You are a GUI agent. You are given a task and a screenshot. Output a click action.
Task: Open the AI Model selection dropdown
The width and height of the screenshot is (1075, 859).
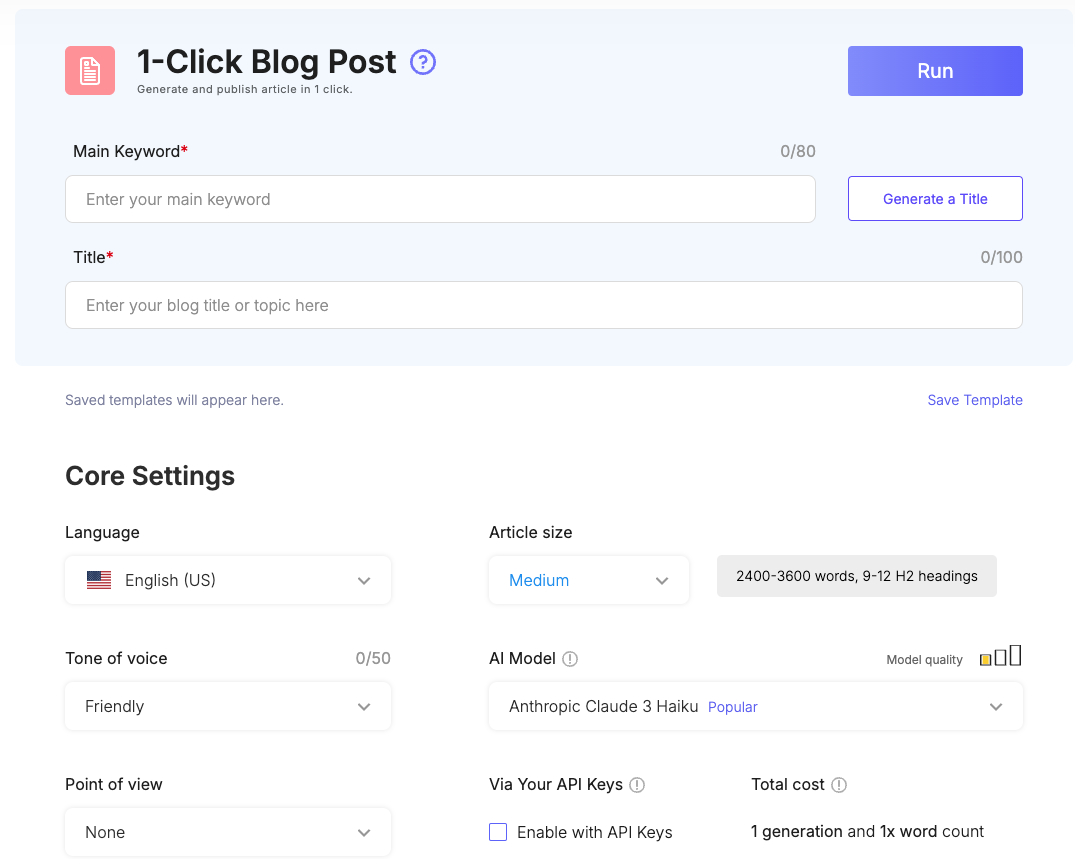[755, 706]
